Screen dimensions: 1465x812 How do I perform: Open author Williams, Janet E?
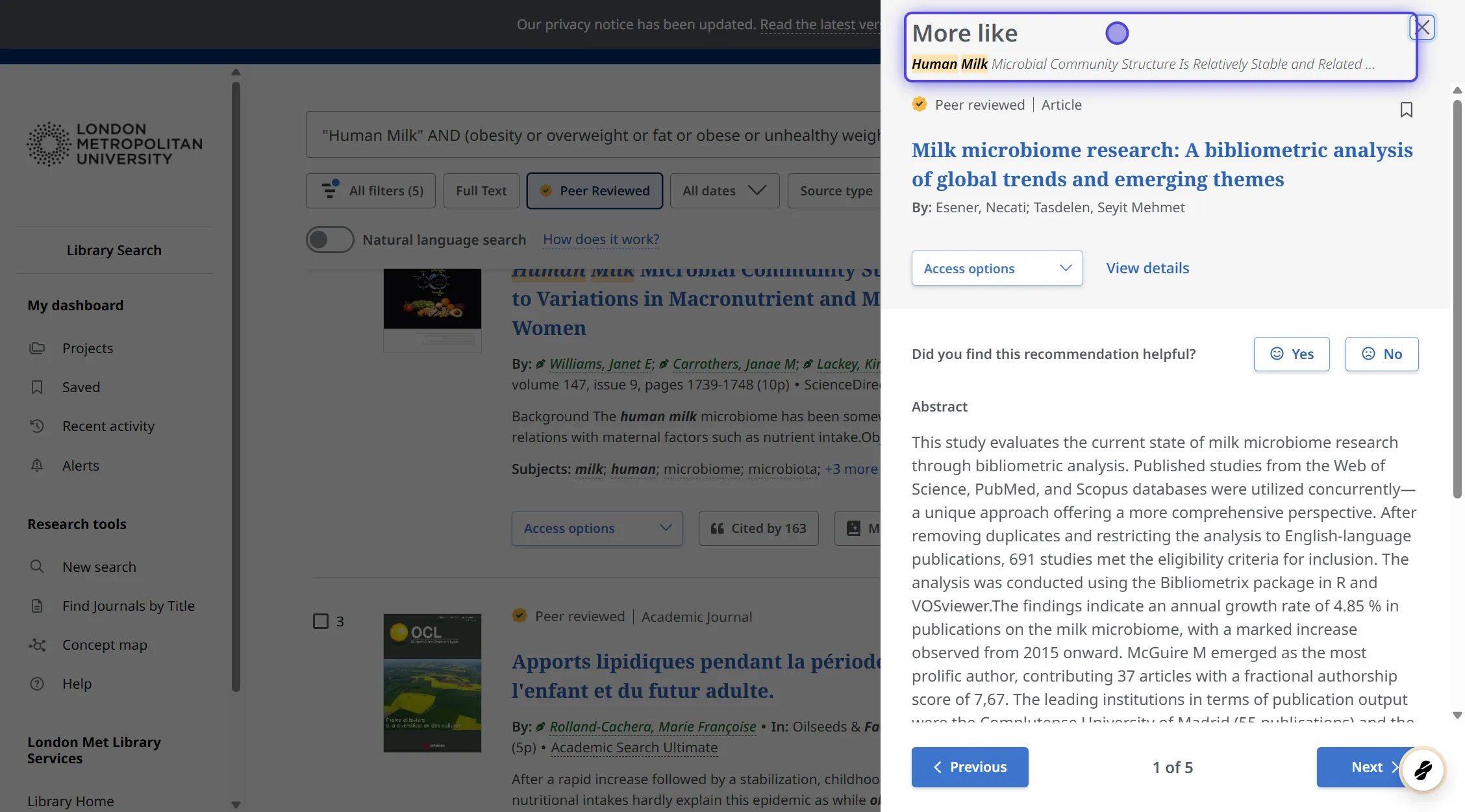(x=601, y=364)
